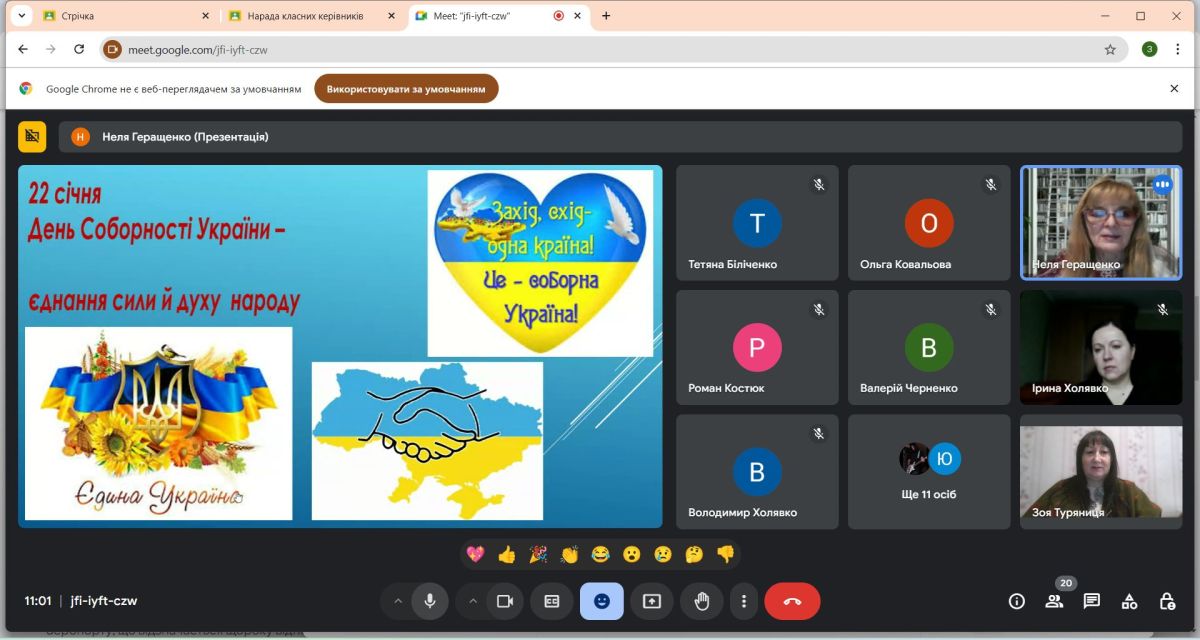Click the red leave call button
The width and height of the screenshot is (1200, 640).
[792, 601]
